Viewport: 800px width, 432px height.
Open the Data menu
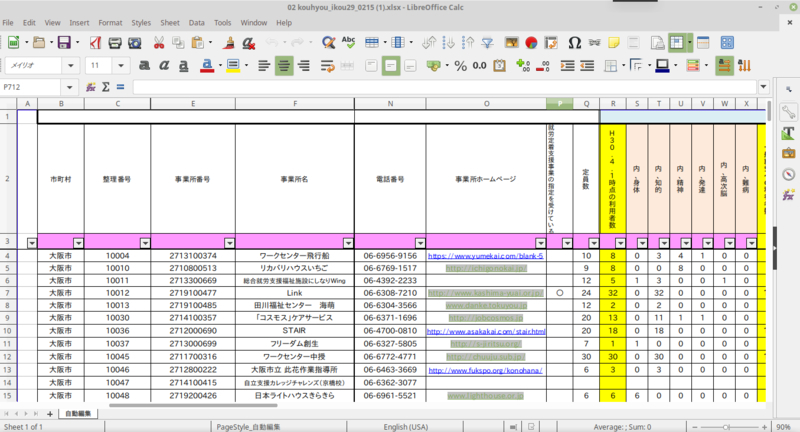[196, 22]
